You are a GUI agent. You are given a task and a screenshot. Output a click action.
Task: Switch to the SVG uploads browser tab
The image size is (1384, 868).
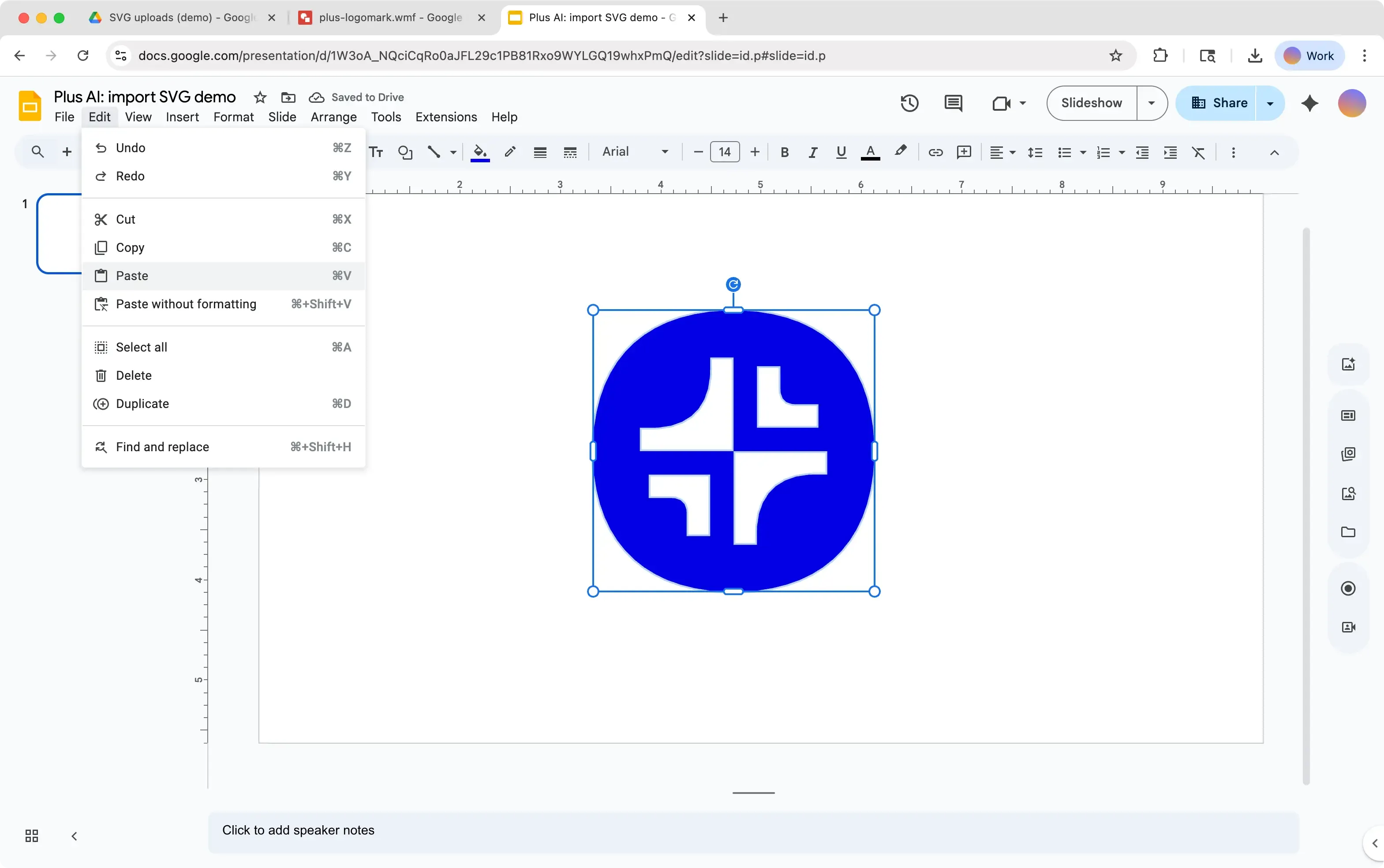pos(172,17)
